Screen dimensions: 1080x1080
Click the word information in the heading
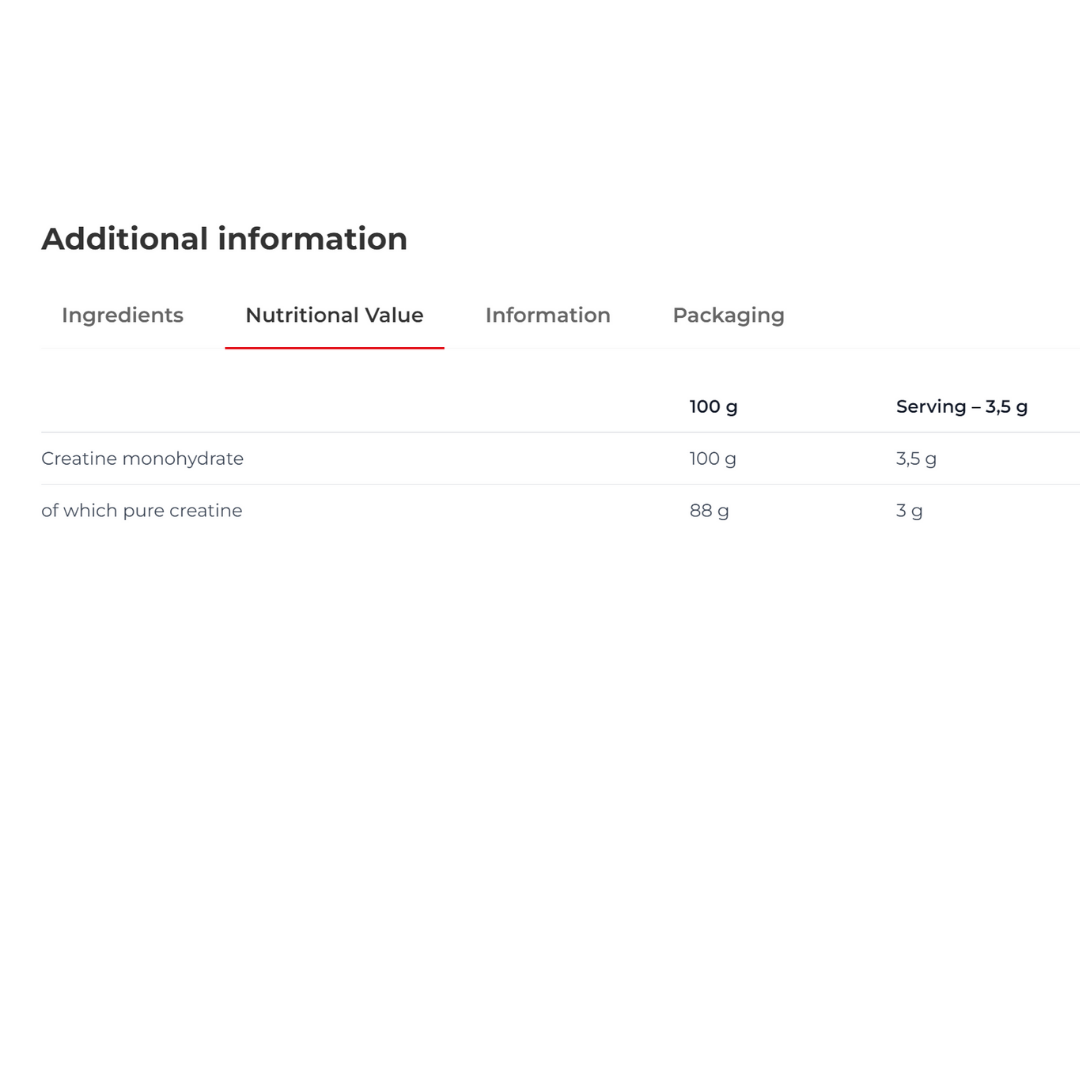click(x=313, y=239)
